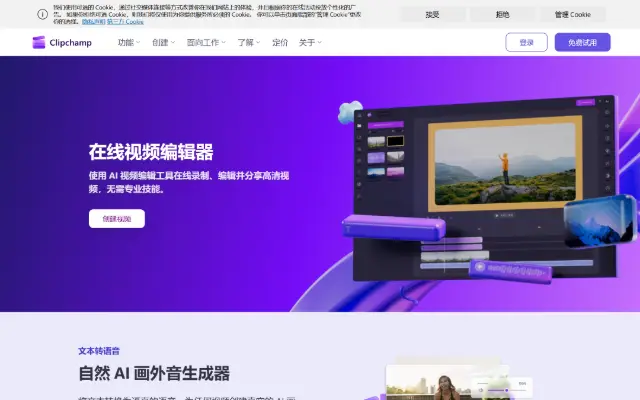Accept cookies with the 接受 button

point(433,15)
